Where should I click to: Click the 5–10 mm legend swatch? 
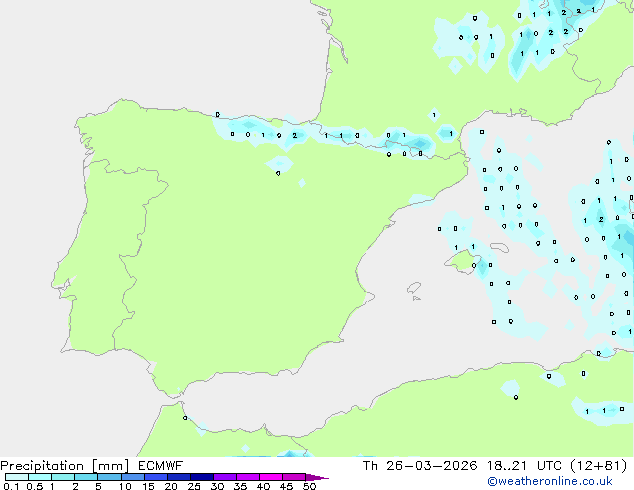pyautogui.click(x=109, y=477)
